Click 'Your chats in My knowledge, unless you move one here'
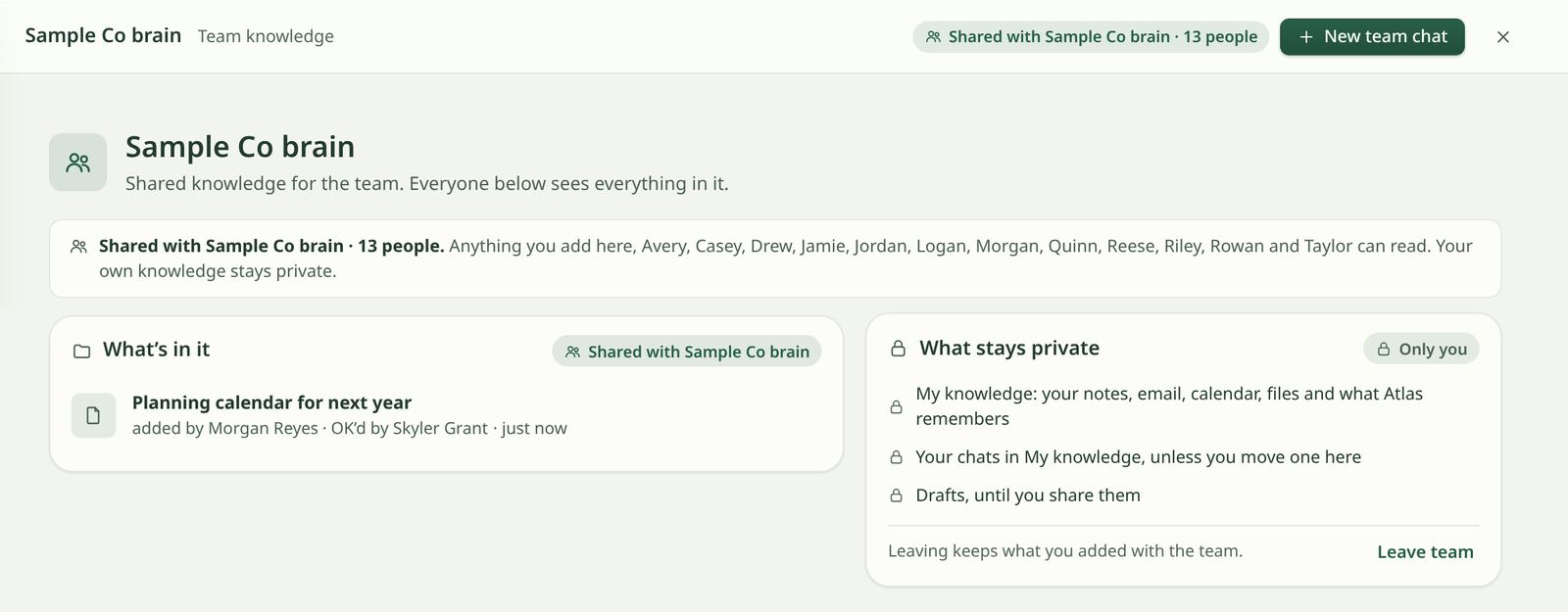Viewport: 1568px width, 612px height. pos(1138,456)
